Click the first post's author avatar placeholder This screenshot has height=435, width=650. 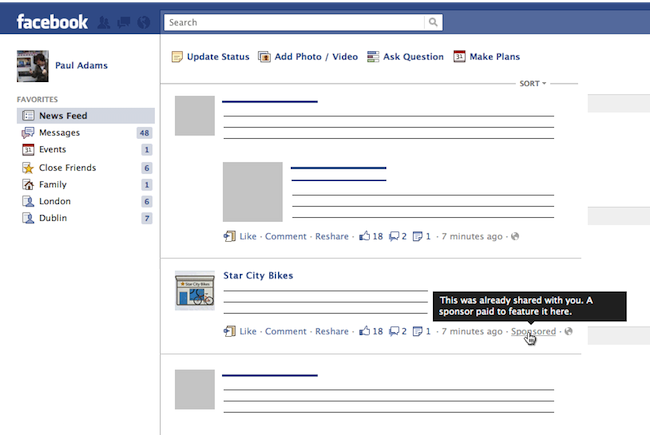pyautogui.click(x=195, y=116)
